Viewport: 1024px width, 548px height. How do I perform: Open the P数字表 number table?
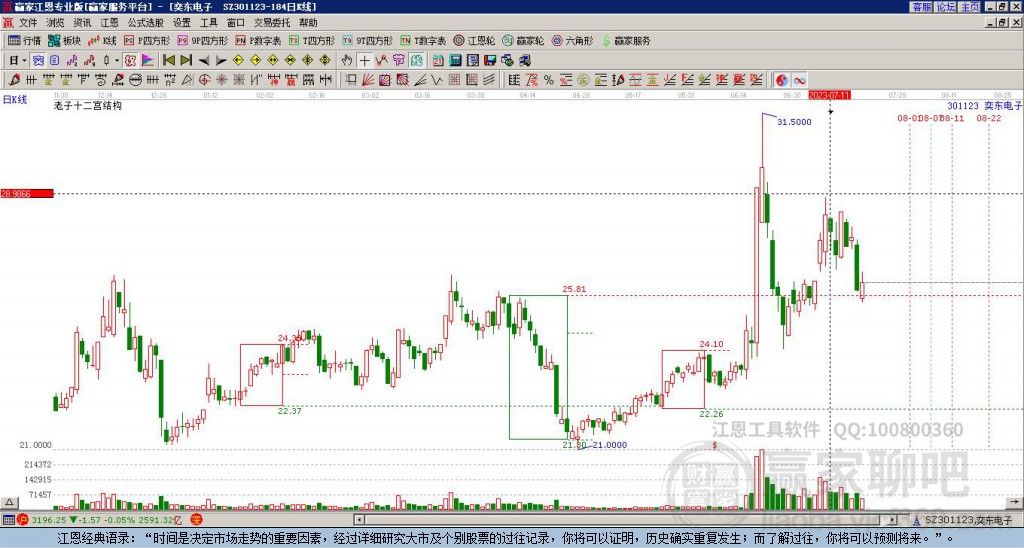258,40
